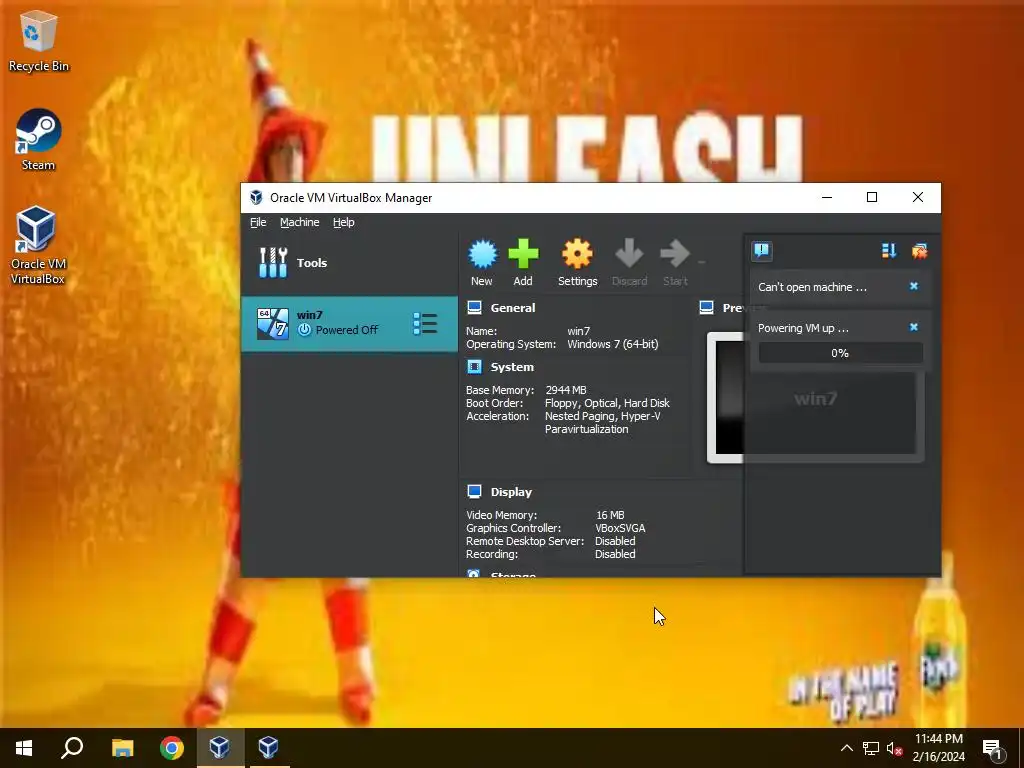Screen dimensions: 1024x768
Task: Expand the "Can't open machine" notification text
Action: click(812, 287)
